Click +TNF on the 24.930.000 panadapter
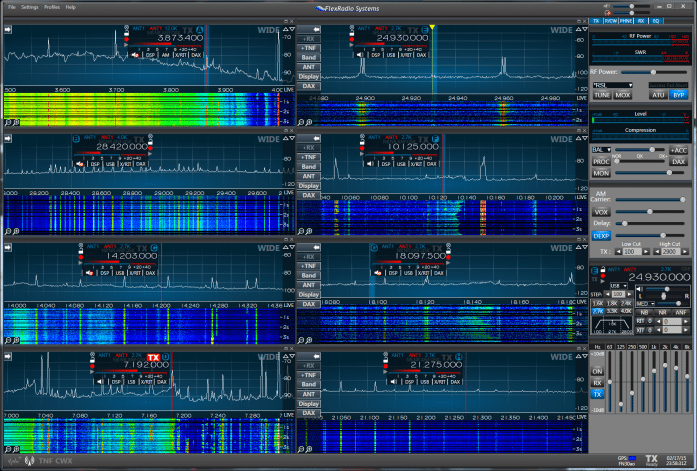Screen dimensions: 697x471 pyautogui.click(x=308, y=48)
